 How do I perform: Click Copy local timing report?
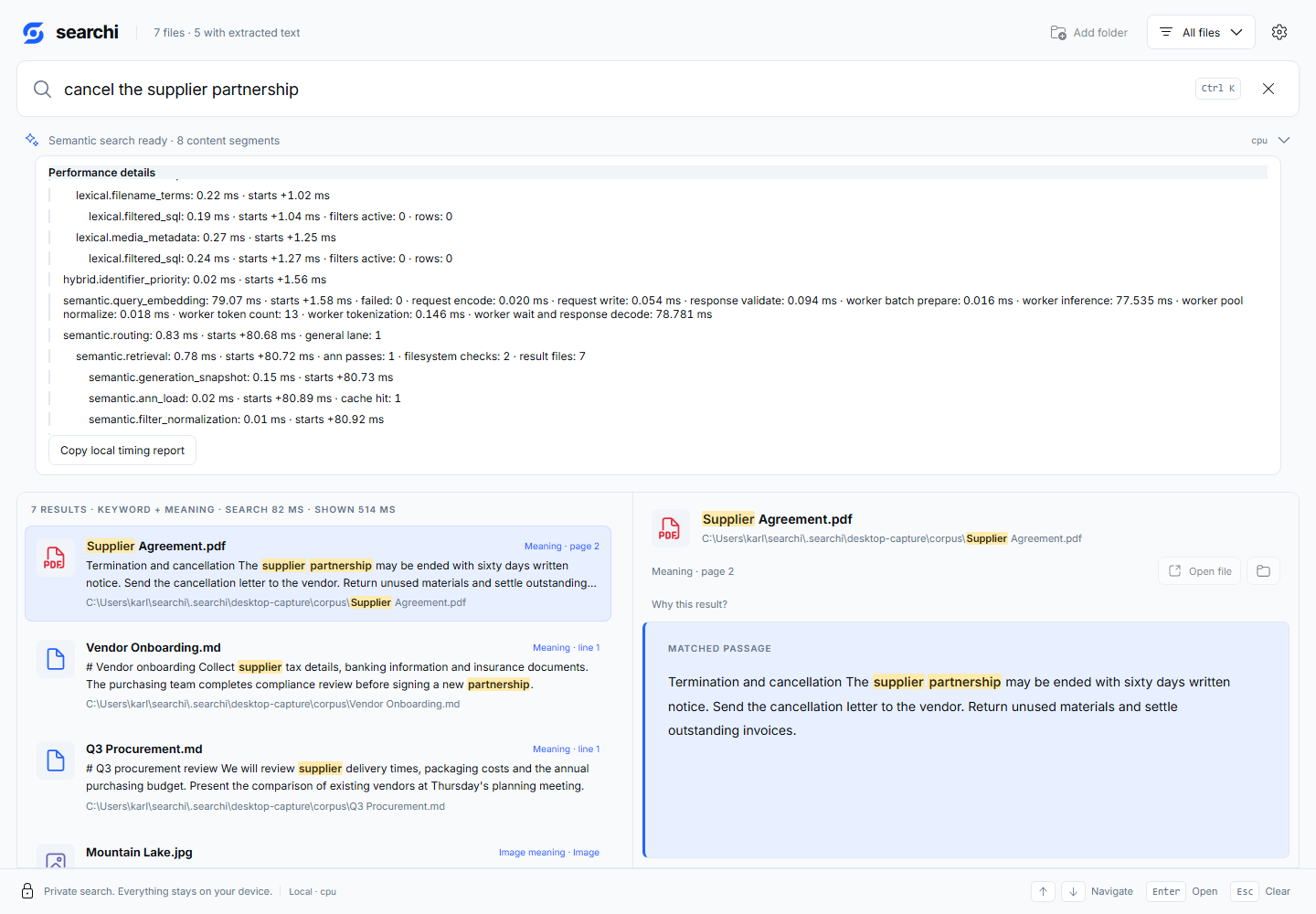[x=122, y=451]
